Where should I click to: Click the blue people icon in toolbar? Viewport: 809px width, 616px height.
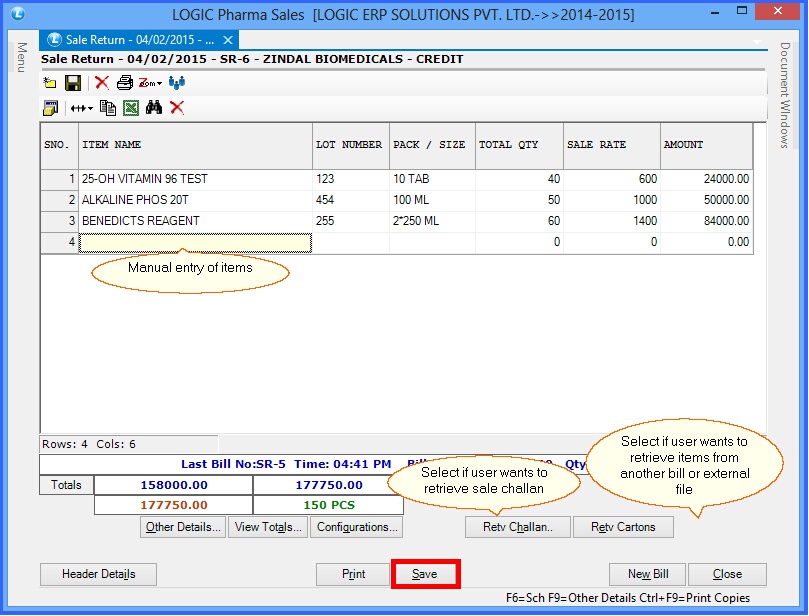click(177, 83)
